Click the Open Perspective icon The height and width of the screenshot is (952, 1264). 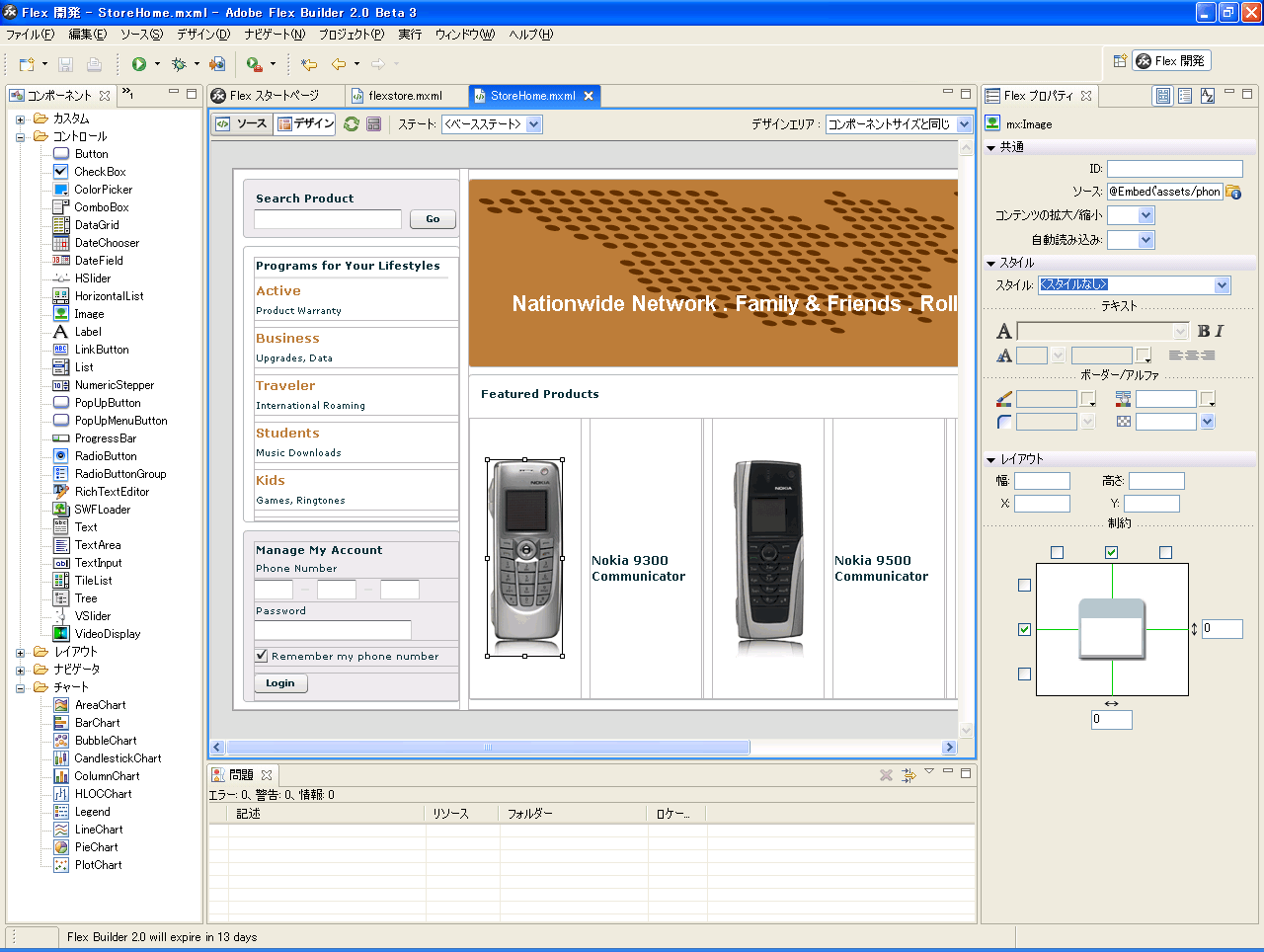point(1120,60)
